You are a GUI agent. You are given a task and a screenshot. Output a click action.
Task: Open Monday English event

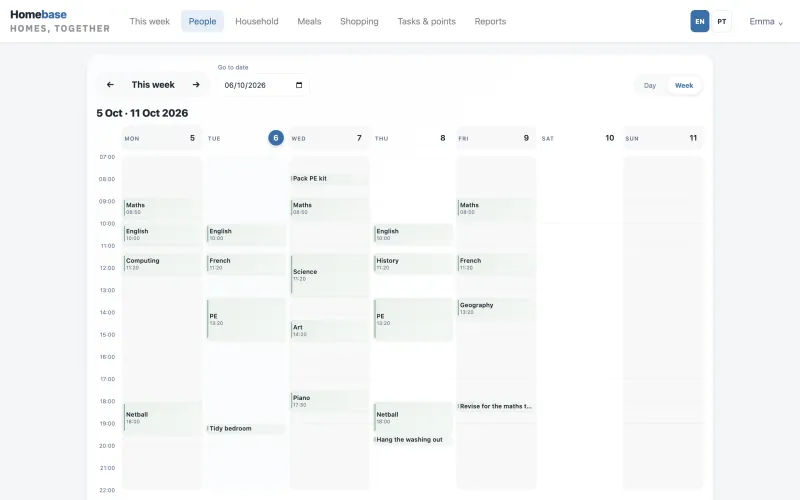[x=162, y=234]
